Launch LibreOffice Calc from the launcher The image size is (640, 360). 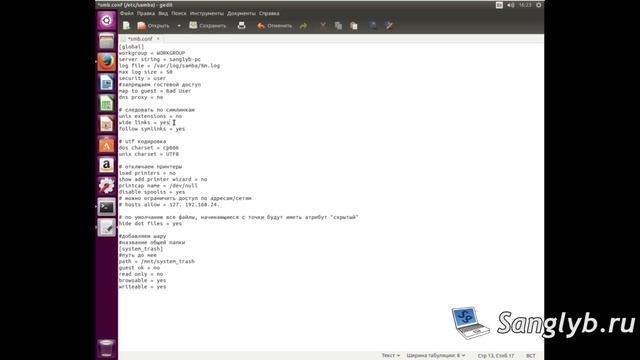click(107, 104)
